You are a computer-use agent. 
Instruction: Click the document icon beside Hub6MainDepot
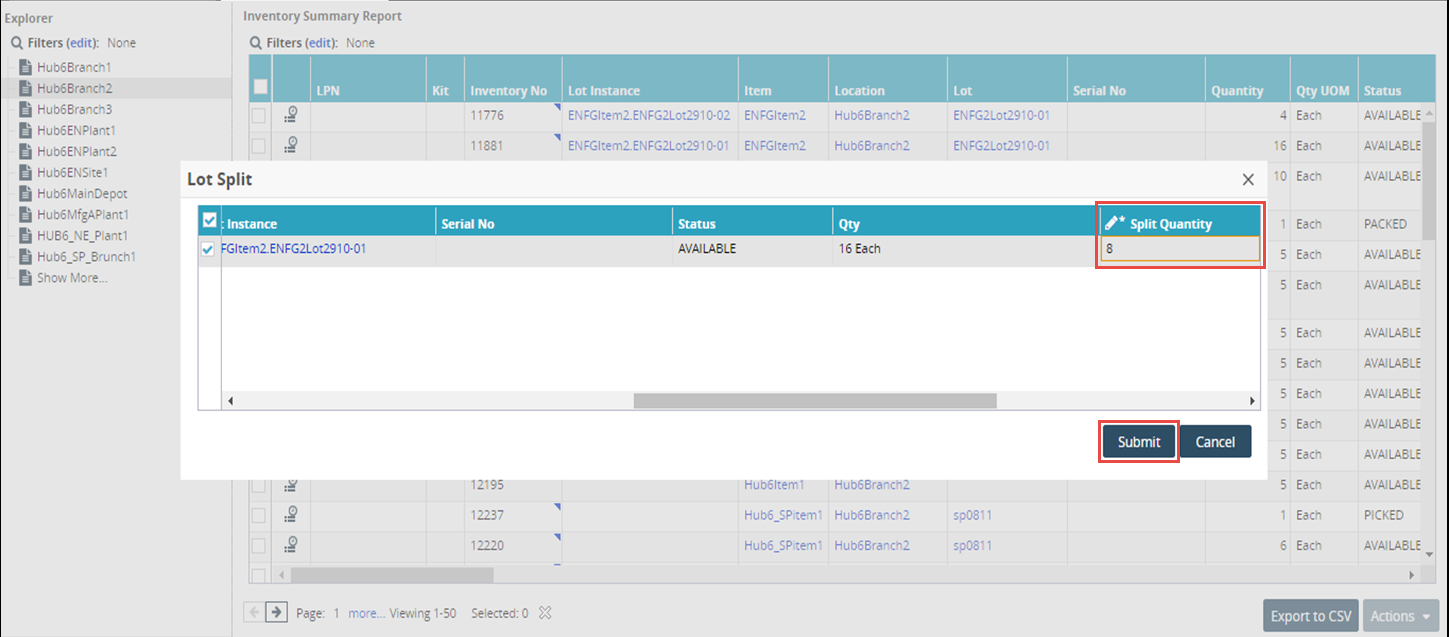[x=27, y=193]
